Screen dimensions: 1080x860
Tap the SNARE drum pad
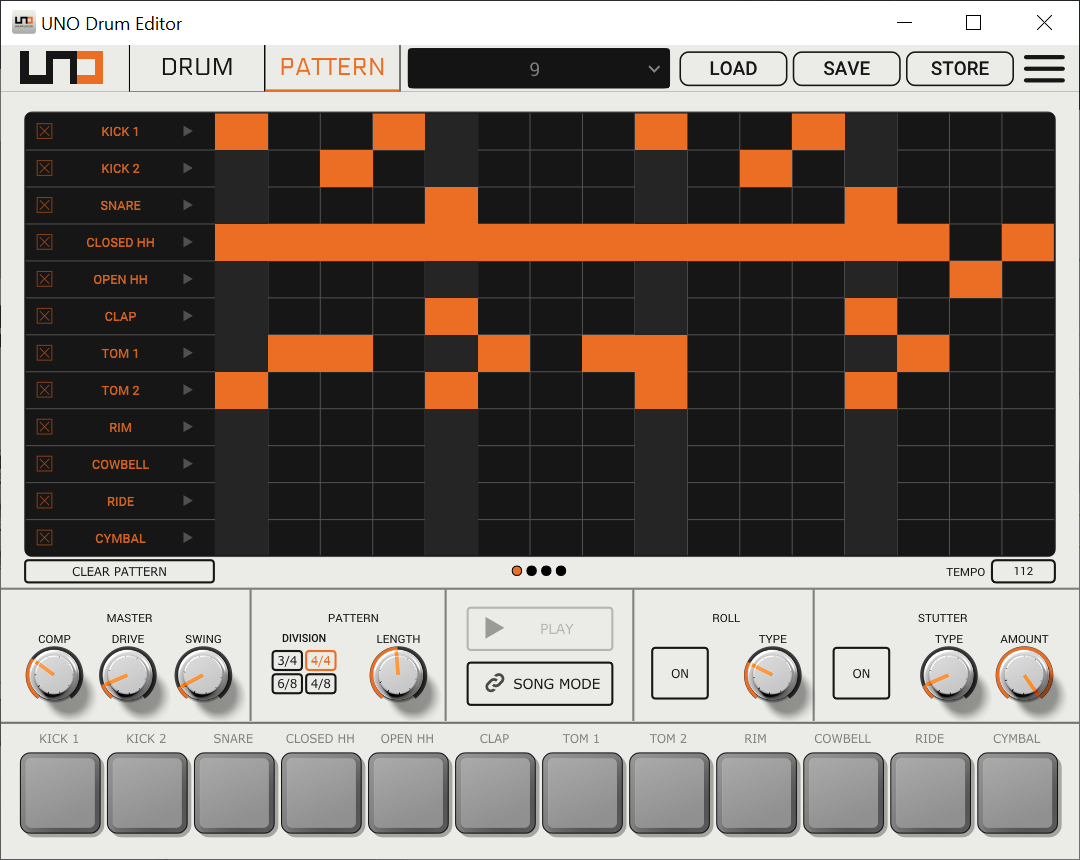click(x=234, y=790)
